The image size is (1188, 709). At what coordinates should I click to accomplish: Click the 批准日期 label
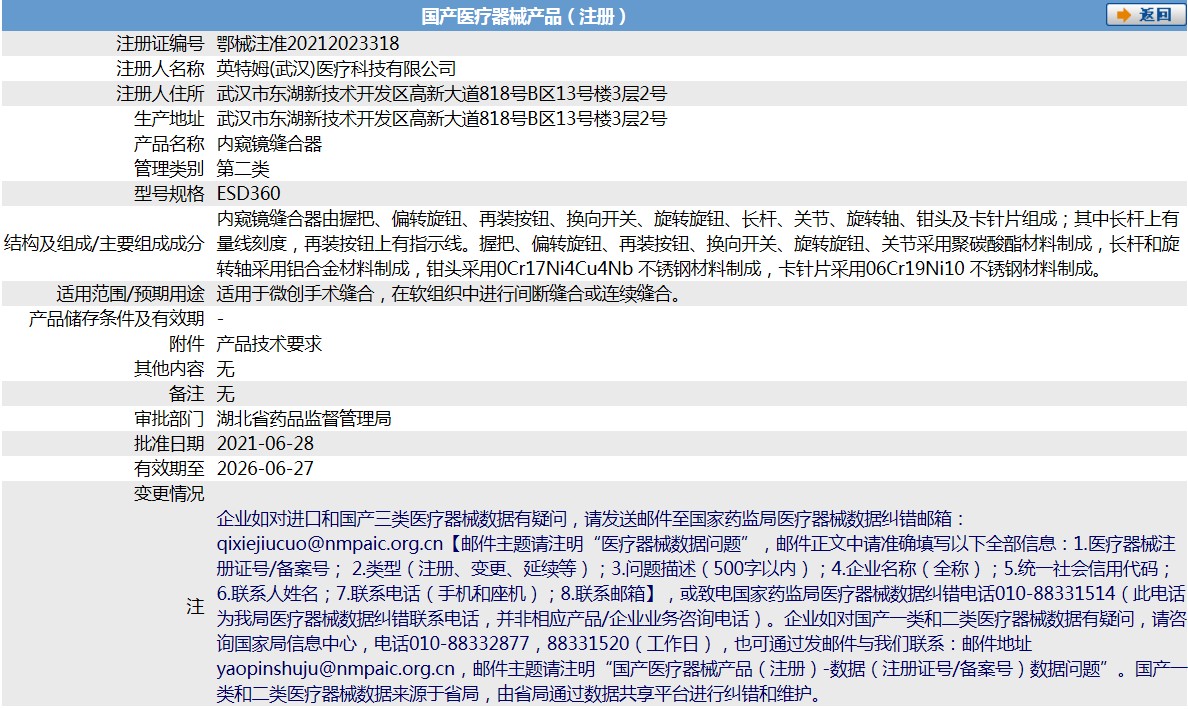(169, 444)
